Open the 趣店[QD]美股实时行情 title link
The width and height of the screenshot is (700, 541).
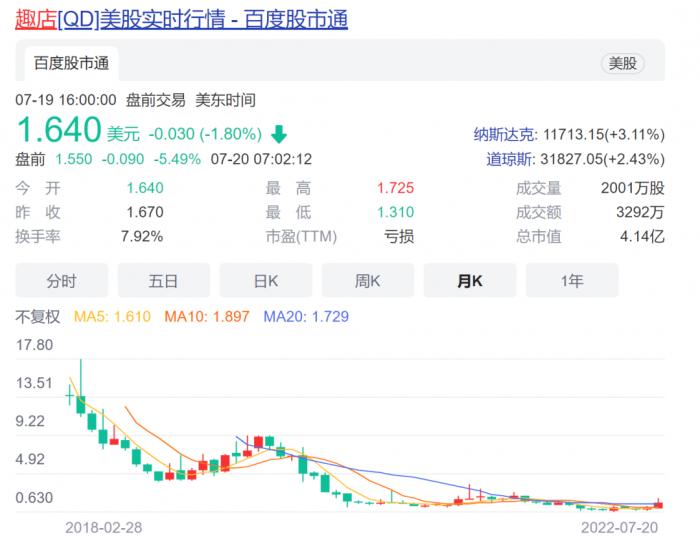pyautogui.click(x=181, y=20)
